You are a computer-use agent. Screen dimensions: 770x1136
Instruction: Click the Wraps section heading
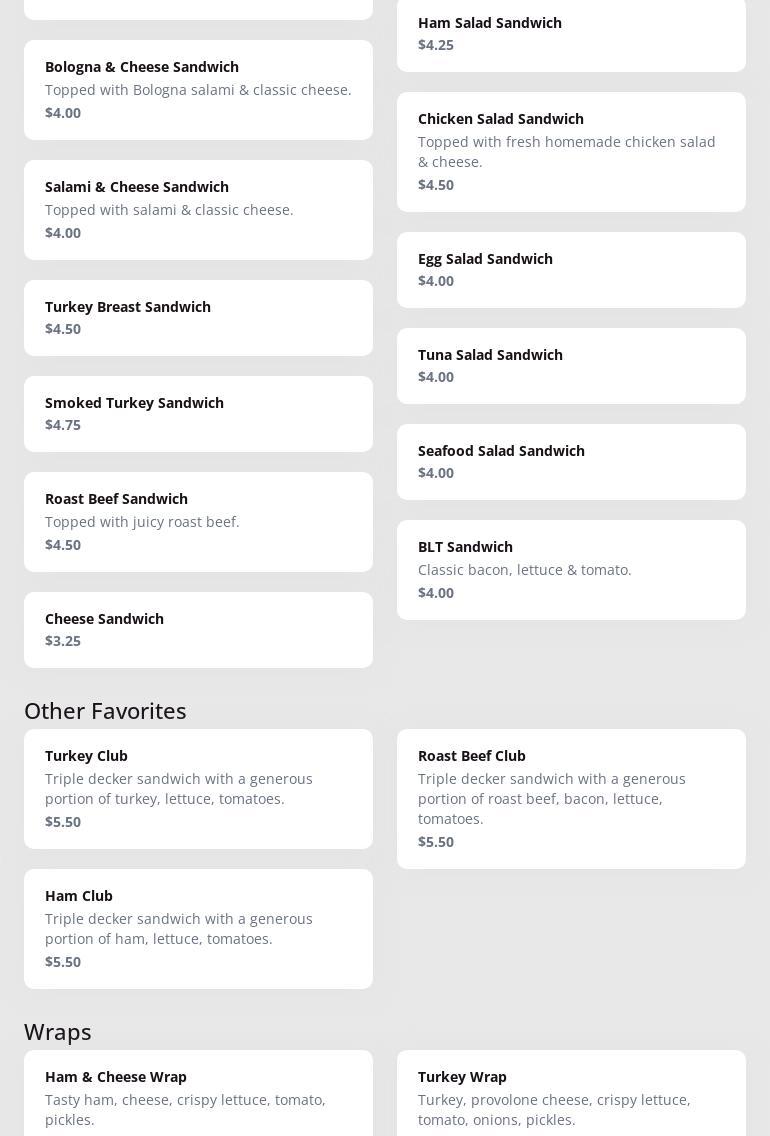pos(58,1032)
